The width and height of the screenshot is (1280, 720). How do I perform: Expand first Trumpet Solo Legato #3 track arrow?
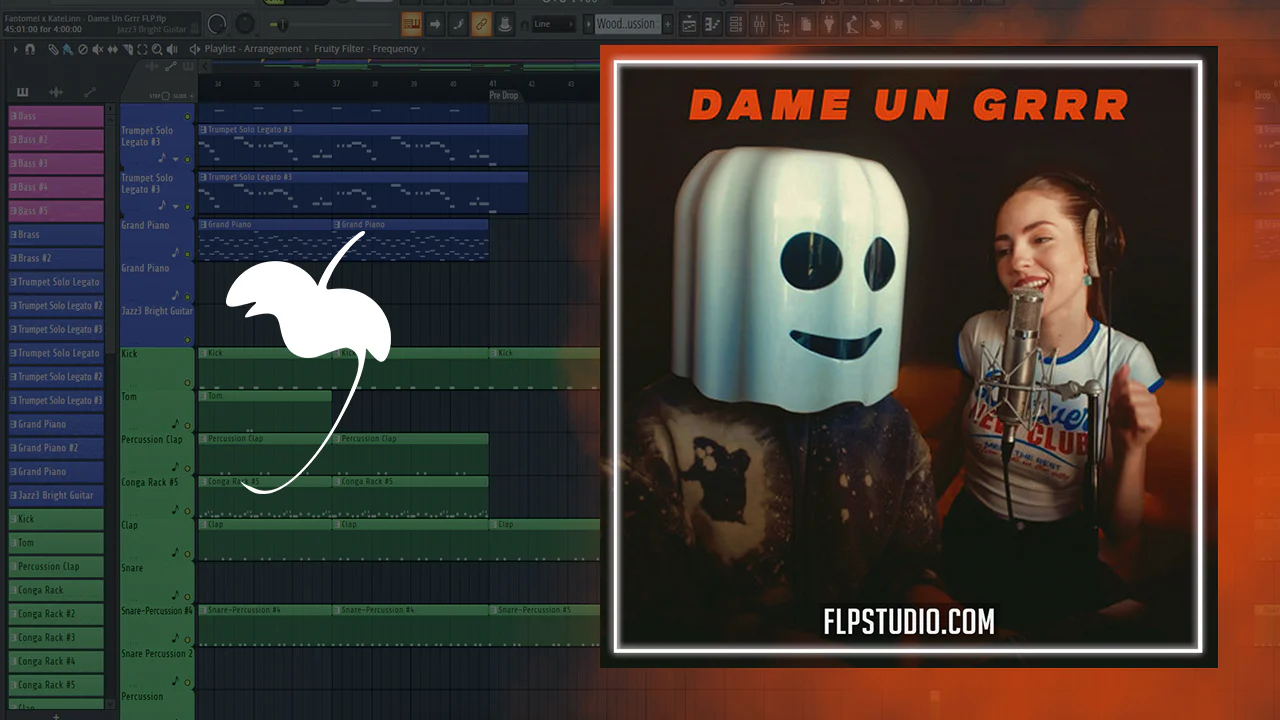click(x=175, y=159)
